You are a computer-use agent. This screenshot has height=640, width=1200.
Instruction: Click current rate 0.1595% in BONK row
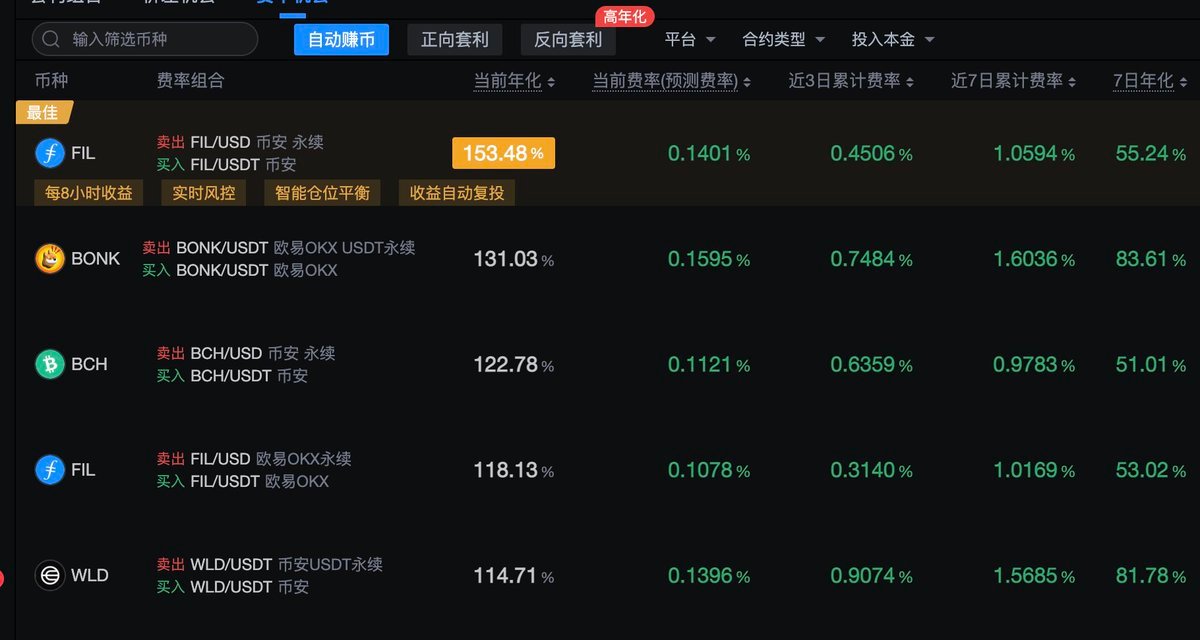(x=709, y=259)
